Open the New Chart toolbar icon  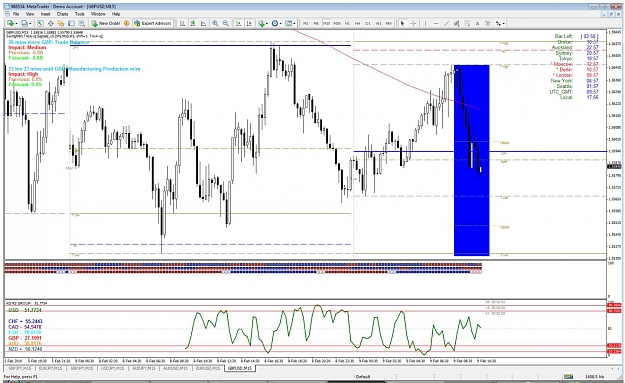pos(10,23)
